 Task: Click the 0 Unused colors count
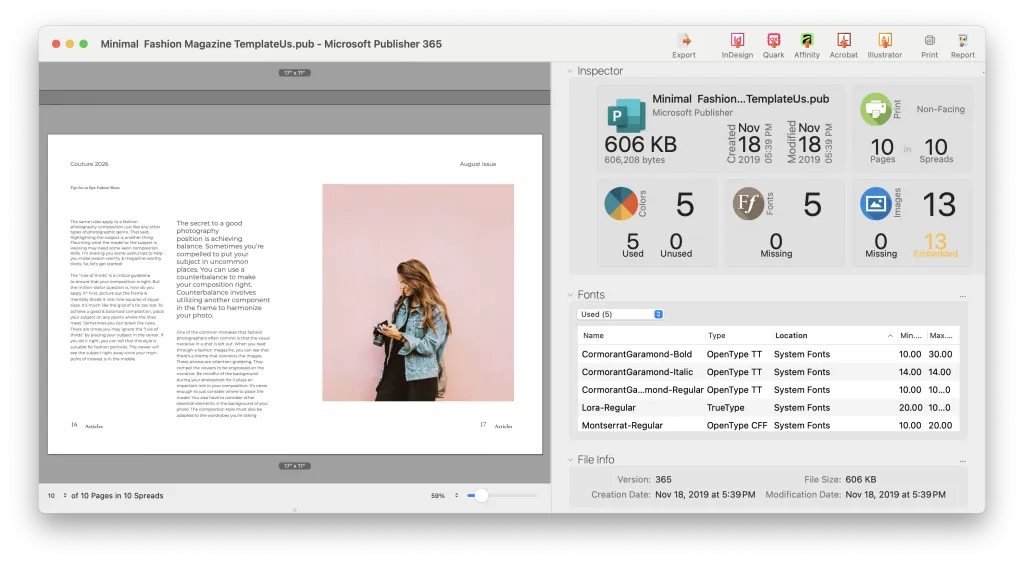(x=676, y=245)
